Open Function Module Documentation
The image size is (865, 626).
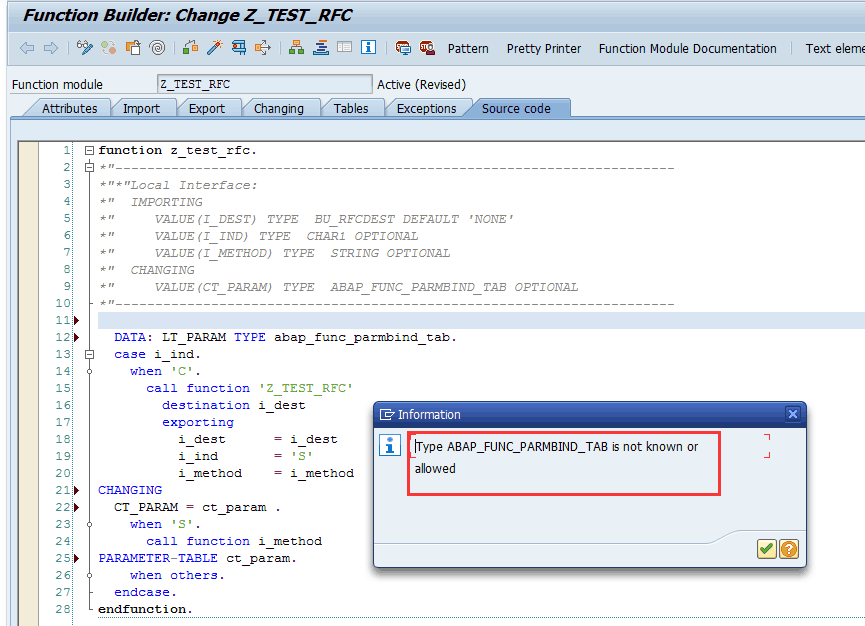click(x=687, y=48)
